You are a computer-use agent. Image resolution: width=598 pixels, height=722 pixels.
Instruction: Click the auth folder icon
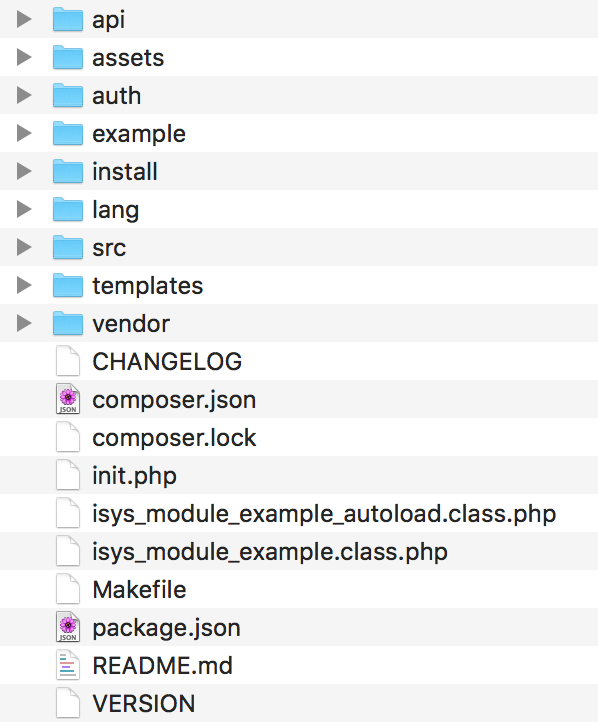68,95
